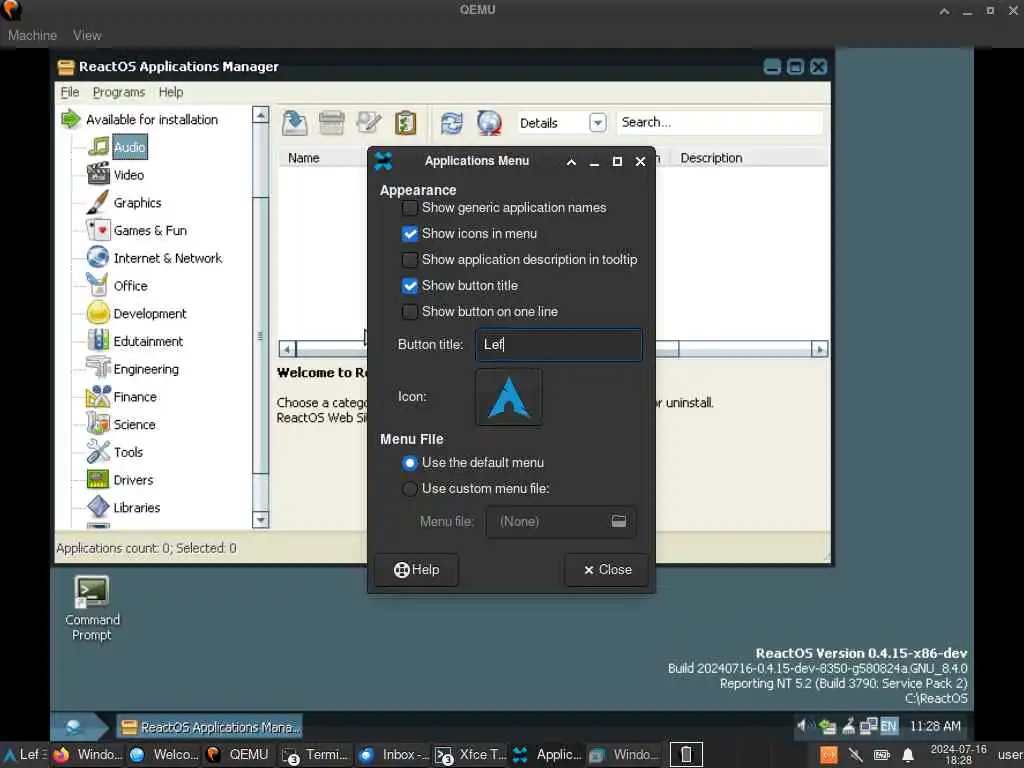Click the Arch Linux icon chooser button
Screen dimensions: 1024x768
coord(509,397)
